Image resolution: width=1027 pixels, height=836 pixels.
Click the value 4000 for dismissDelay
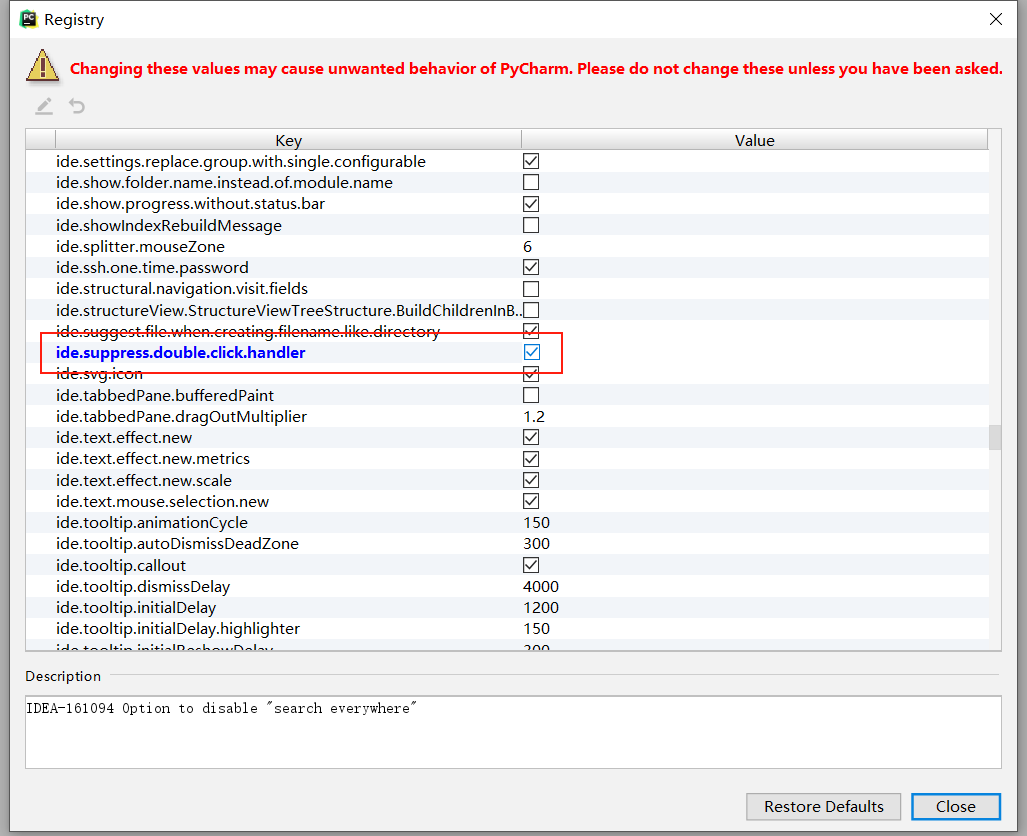541,586
